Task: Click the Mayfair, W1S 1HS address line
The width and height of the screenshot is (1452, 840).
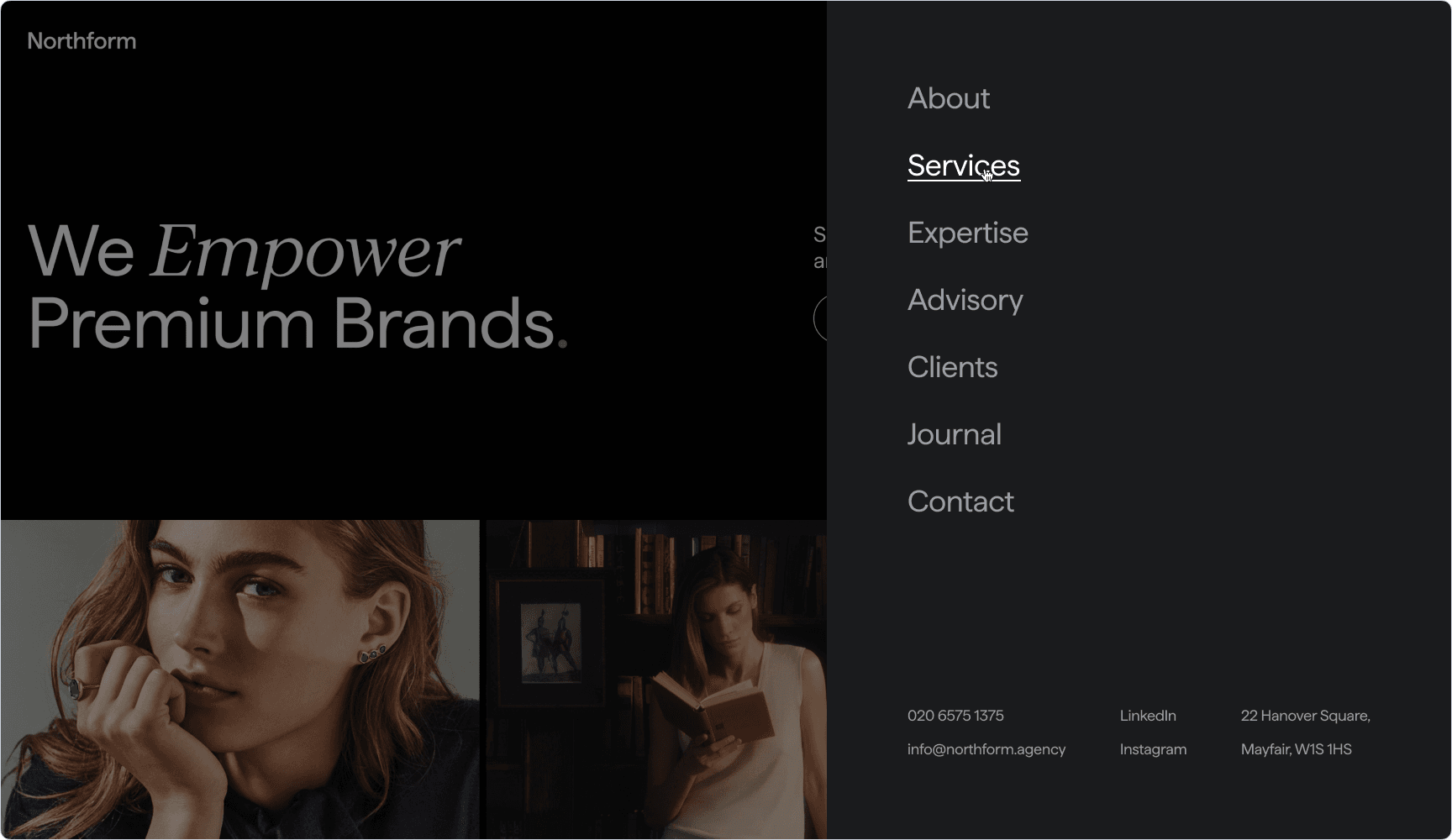Action: (1297, 749)
